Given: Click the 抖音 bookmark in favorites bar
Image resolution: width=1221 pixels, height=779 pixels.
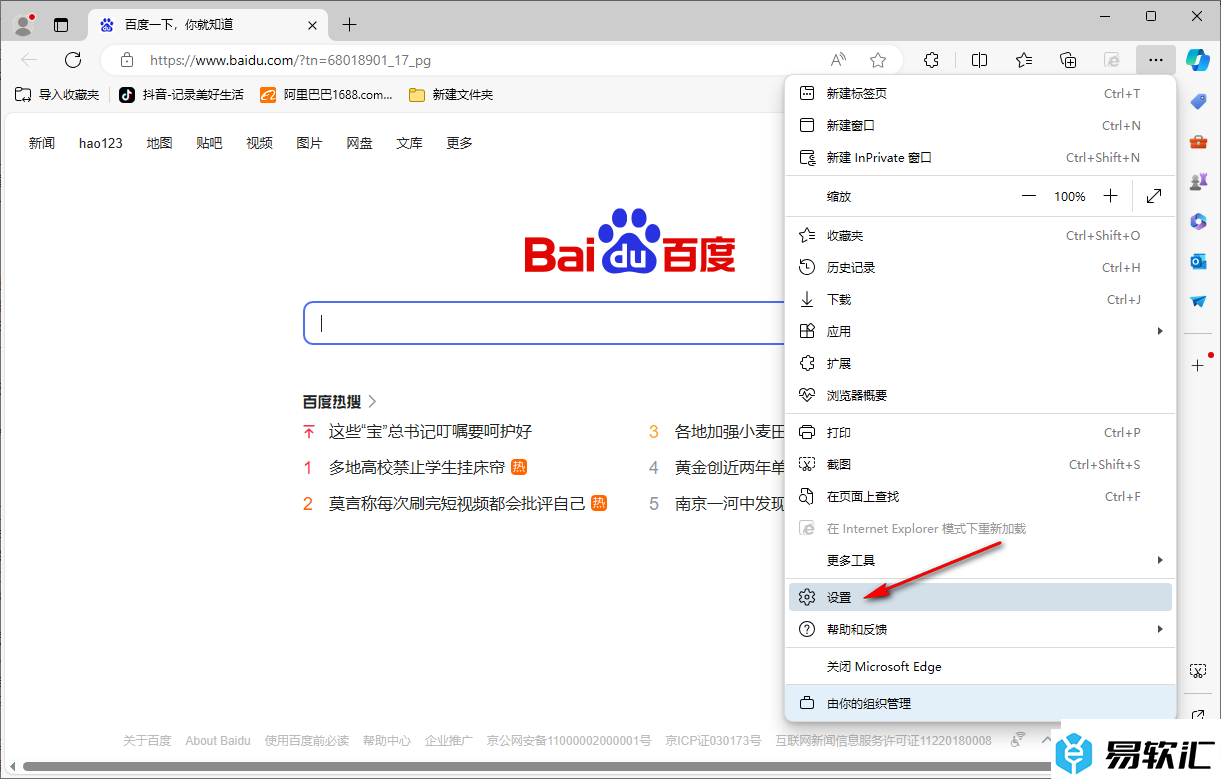Looking at the screenshot, I should click(181, 95).
